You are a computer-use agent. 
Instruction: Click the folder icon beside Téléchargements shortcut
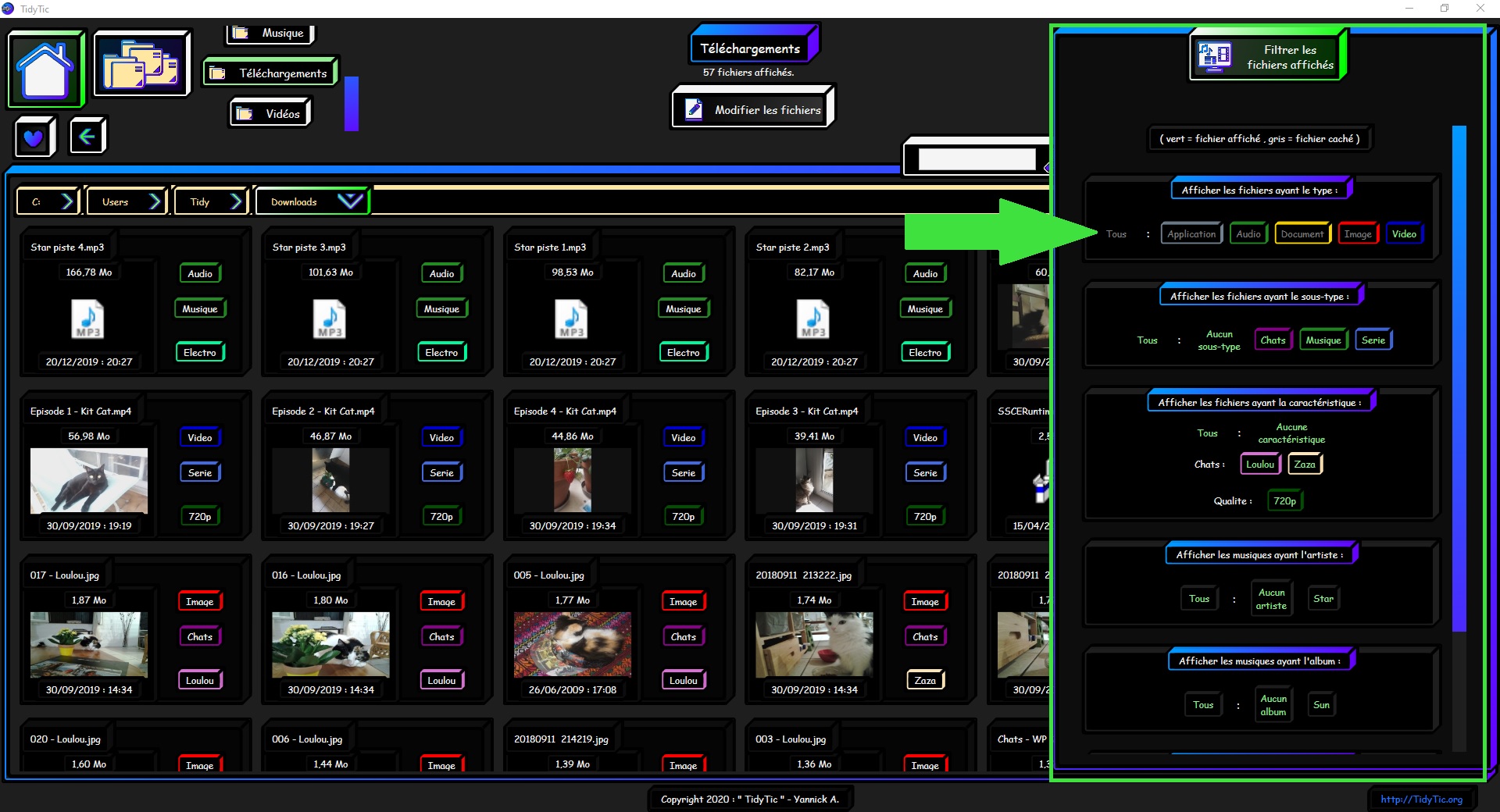coord(217,73)
